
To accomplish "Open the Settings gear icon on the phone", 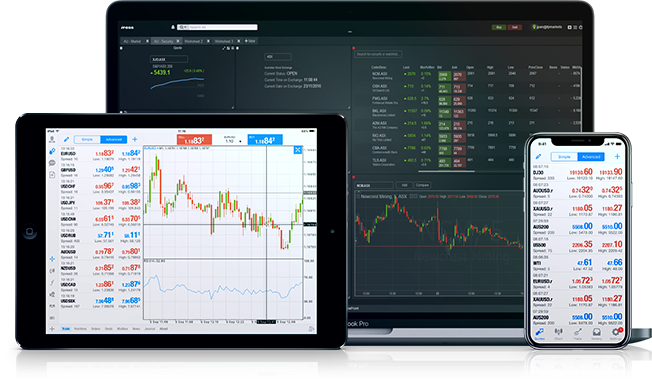I will tap(616, 333).
